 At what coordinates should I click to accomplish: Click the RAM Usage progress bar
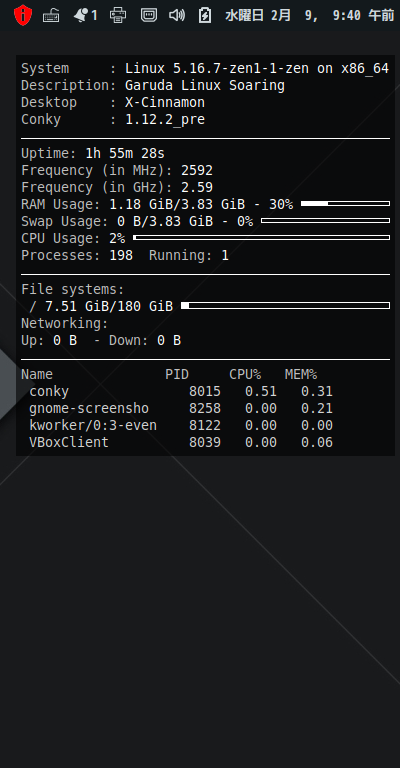[x=345, y=203]
